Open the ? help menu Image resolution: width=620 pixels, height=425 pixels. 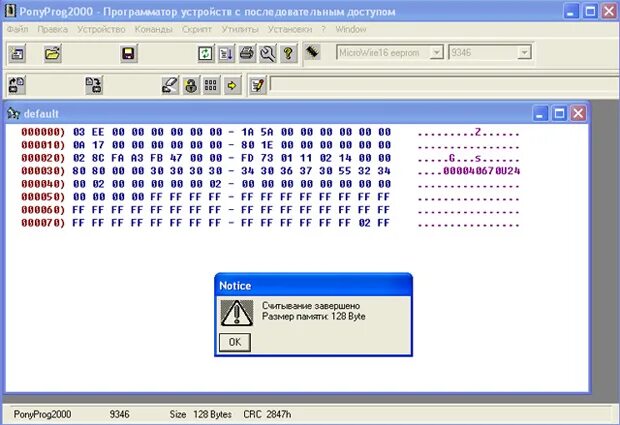(323, 29)
